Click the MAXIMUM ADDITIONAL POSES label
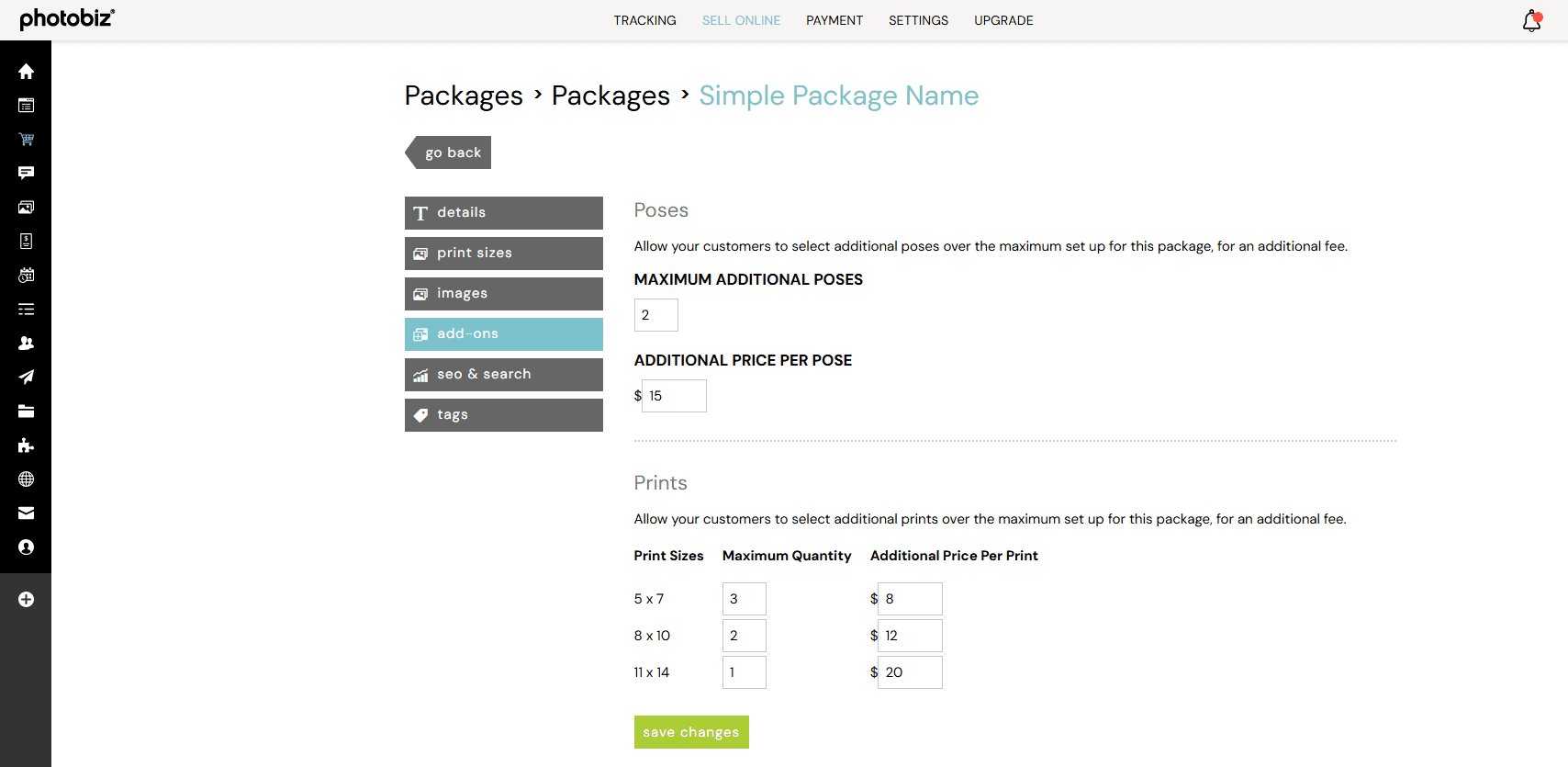The width and height of the screenshot is (1568, 767). 748,279
